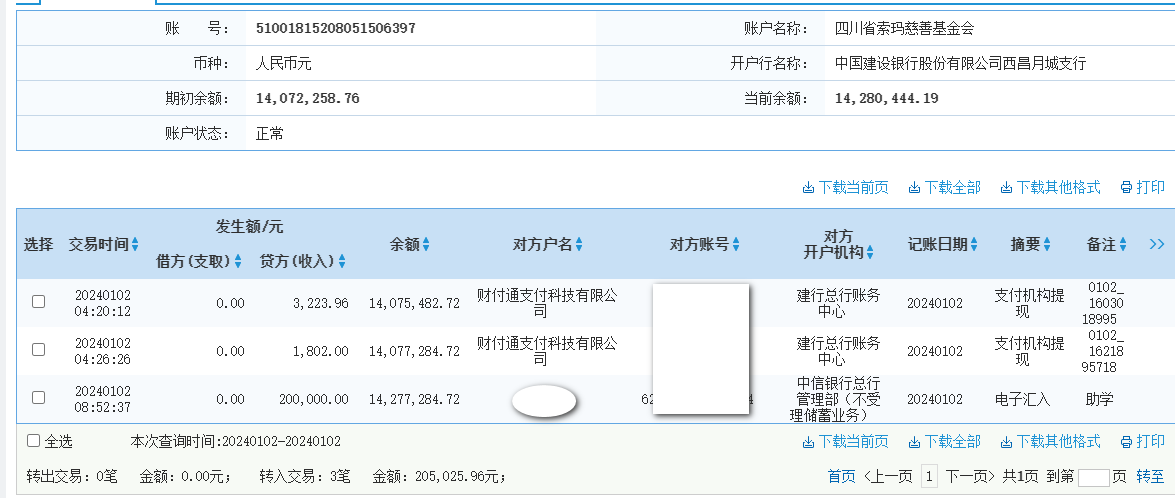Sort by 对方账号 arrows
The image size is (1175, 498).
click(736, 244)
